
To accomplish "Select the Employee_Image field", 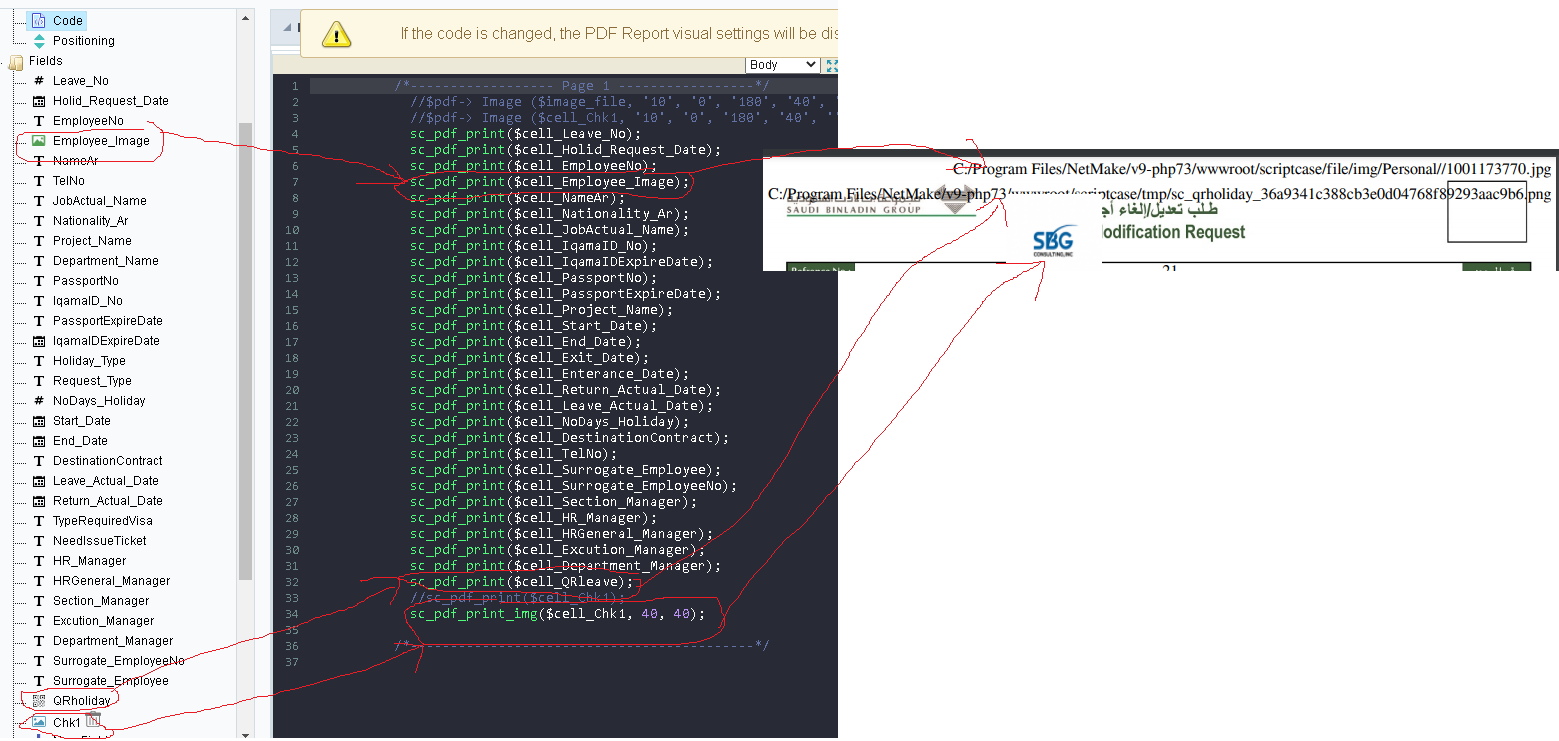I will (101, 141).
